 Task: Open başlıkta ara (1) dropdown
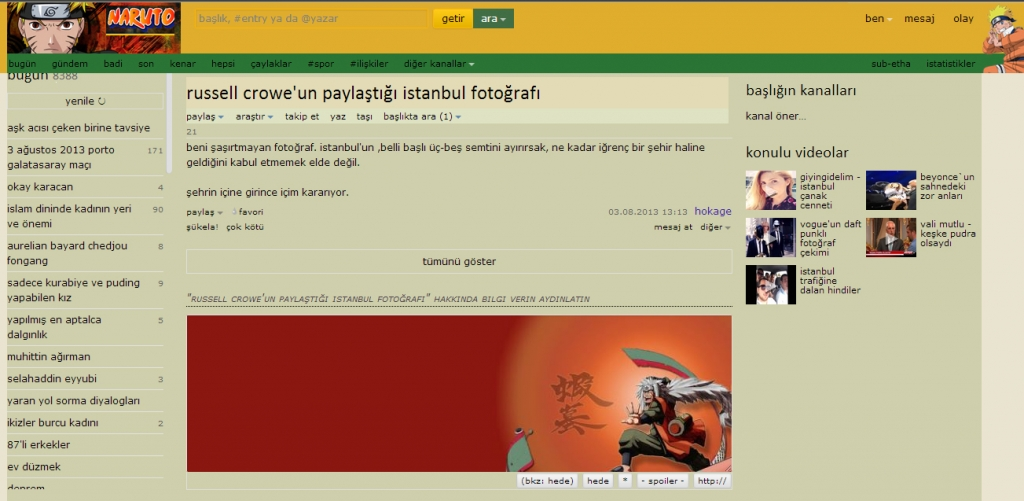coord(422,117)
